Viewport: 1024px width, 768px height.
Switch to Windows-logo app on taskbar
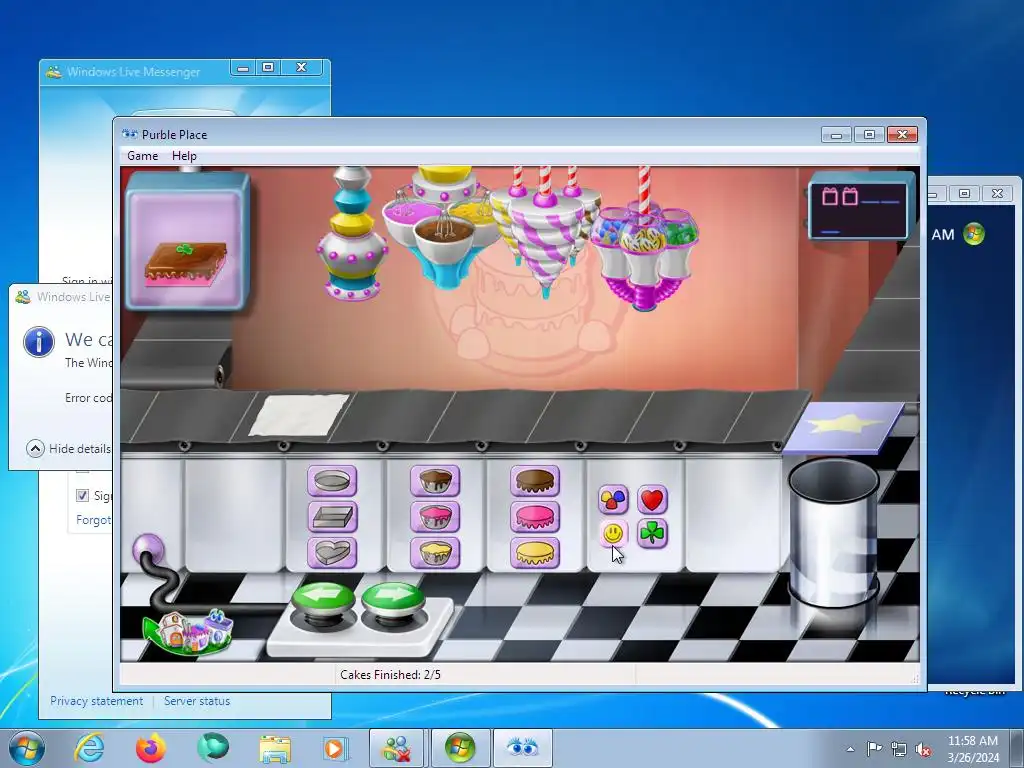pyautogui.click(x=460, y=748)
